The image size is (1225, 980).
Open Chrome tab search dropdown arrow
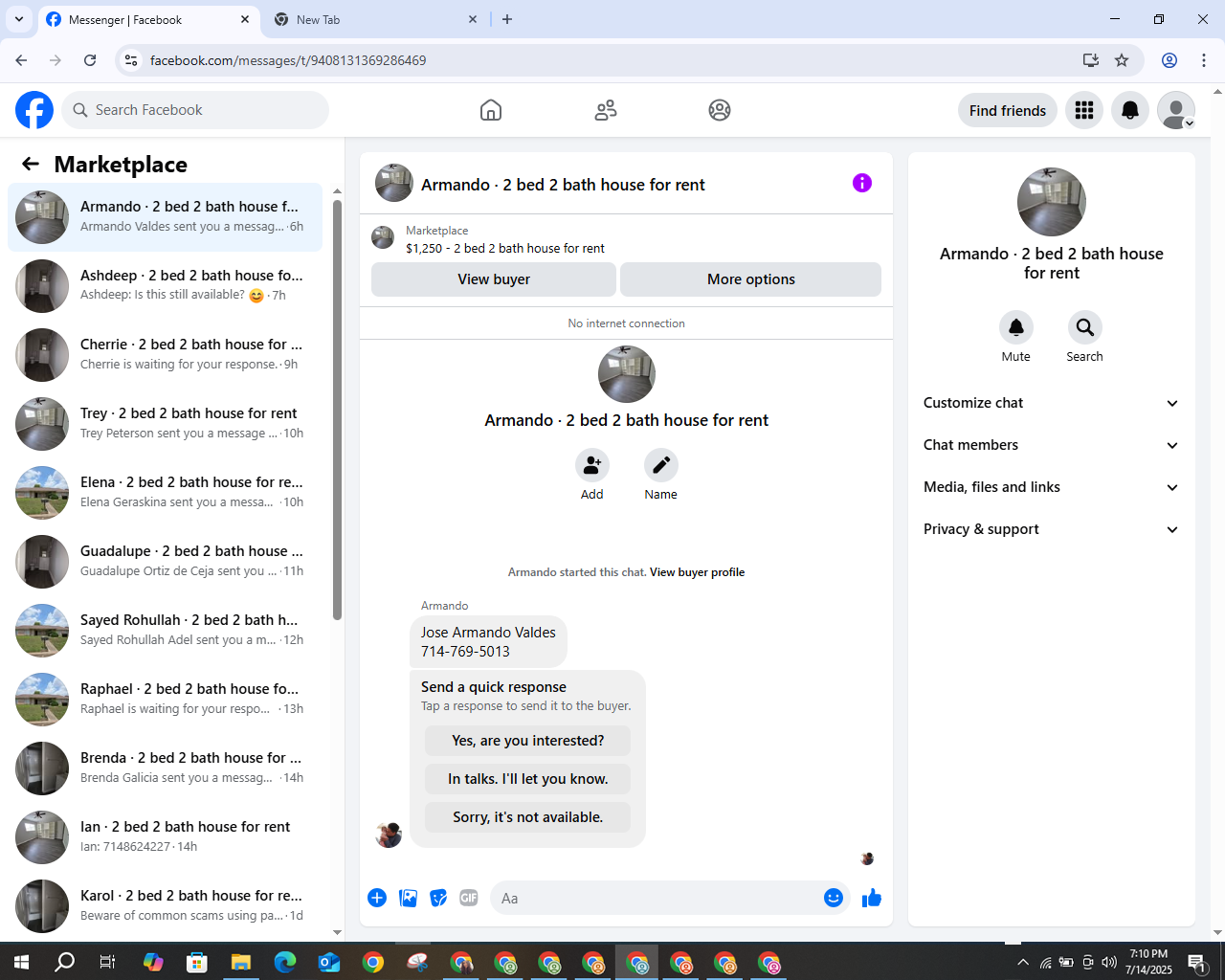18,19
